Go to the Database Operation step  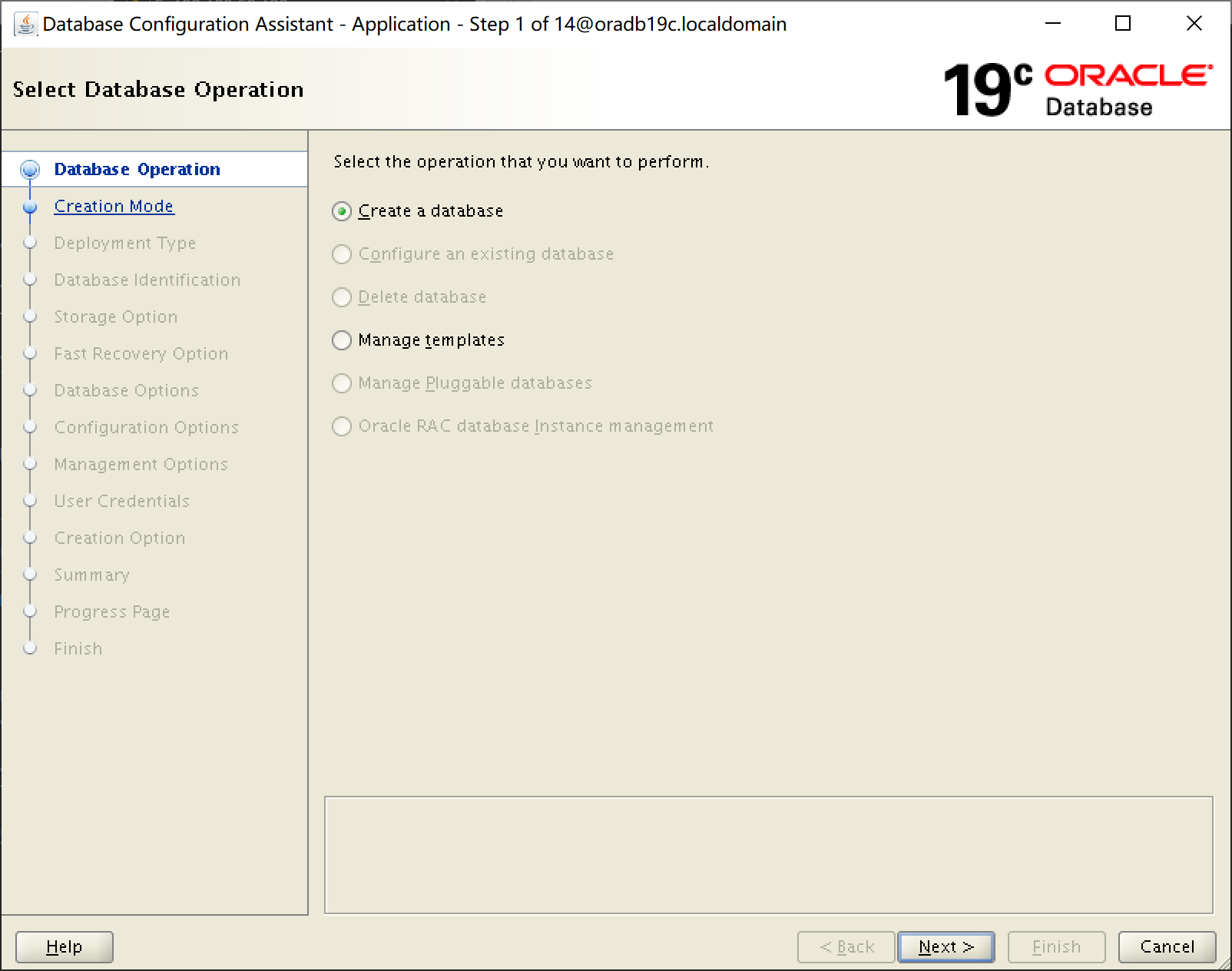(x=137, y=169)
